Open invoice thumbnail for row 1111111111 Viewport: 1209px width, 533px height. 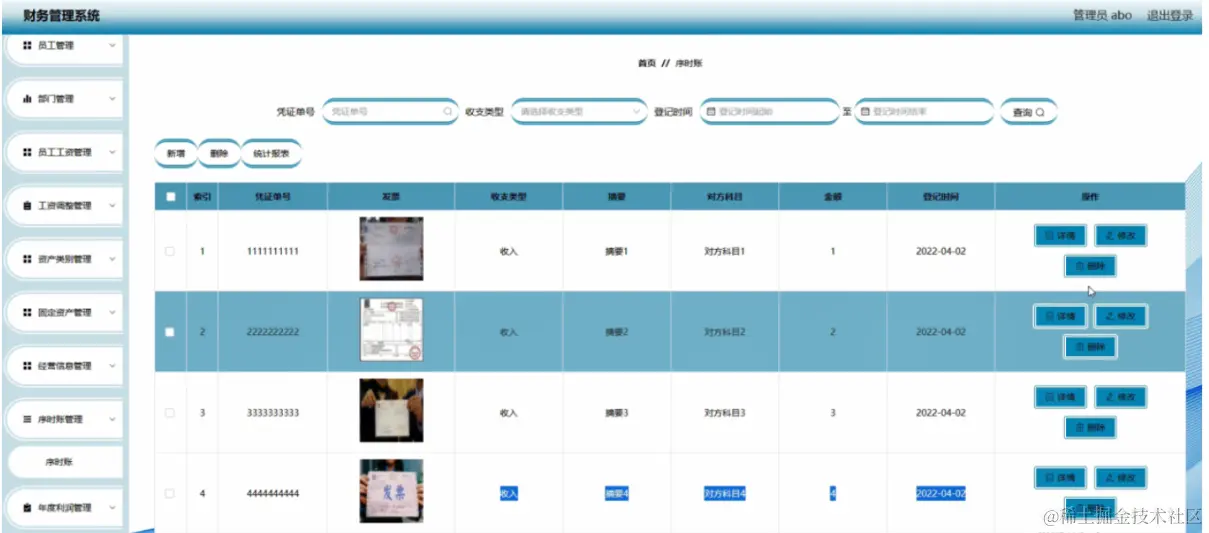point(391,249)
